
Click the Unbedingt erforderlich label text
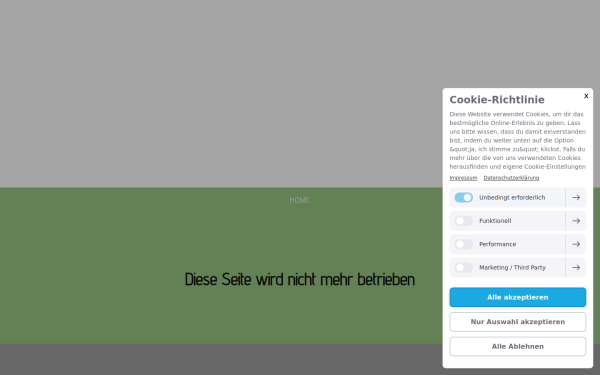[512, 197]
